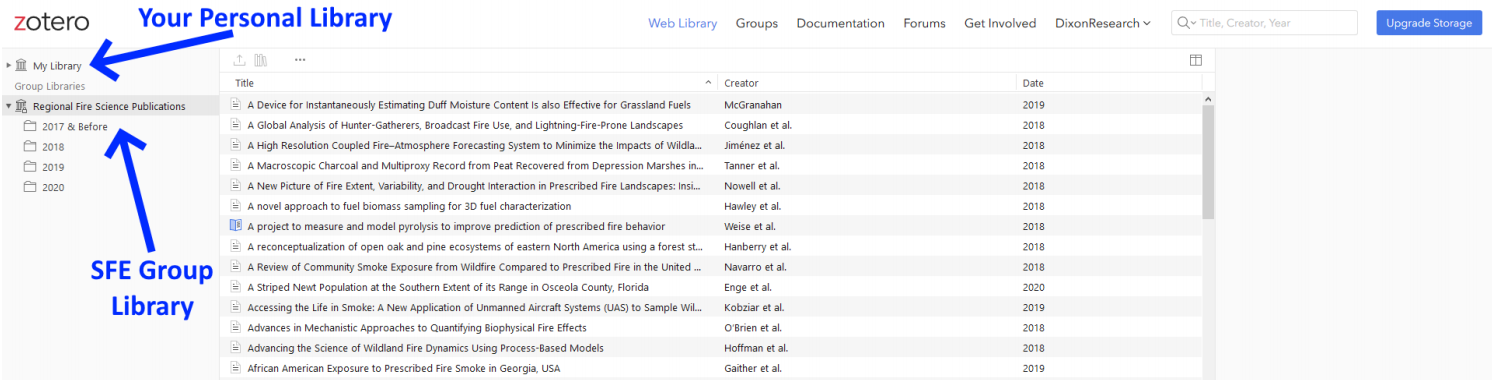The height and width of the screenshot is (380, 1492).
Task: Click document icon beside 'A Review of Community Smoke'
Action: click(x=236, y=267)
